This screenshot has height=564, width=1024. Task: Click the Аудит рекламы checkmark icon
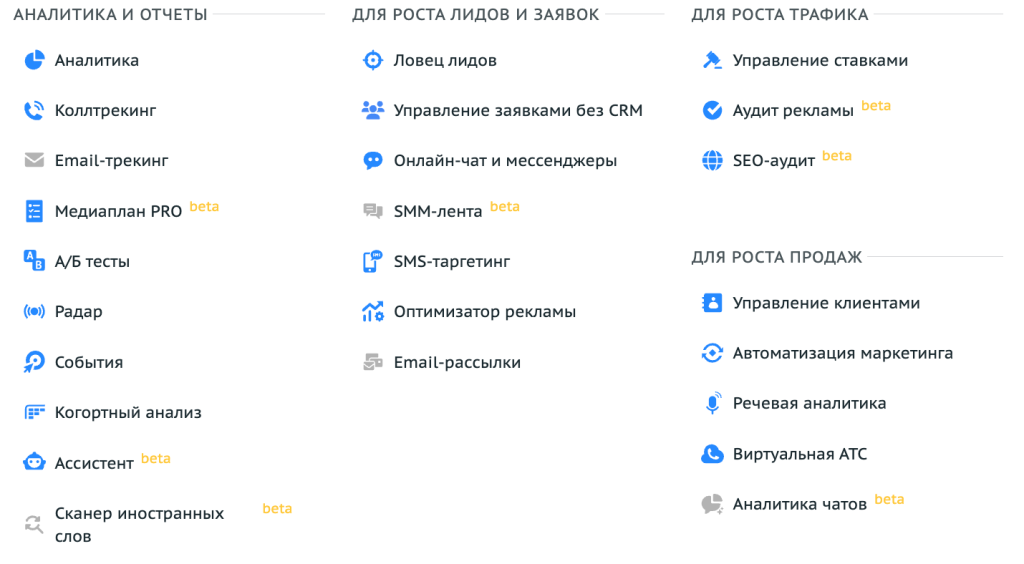(x=712, y=110)
